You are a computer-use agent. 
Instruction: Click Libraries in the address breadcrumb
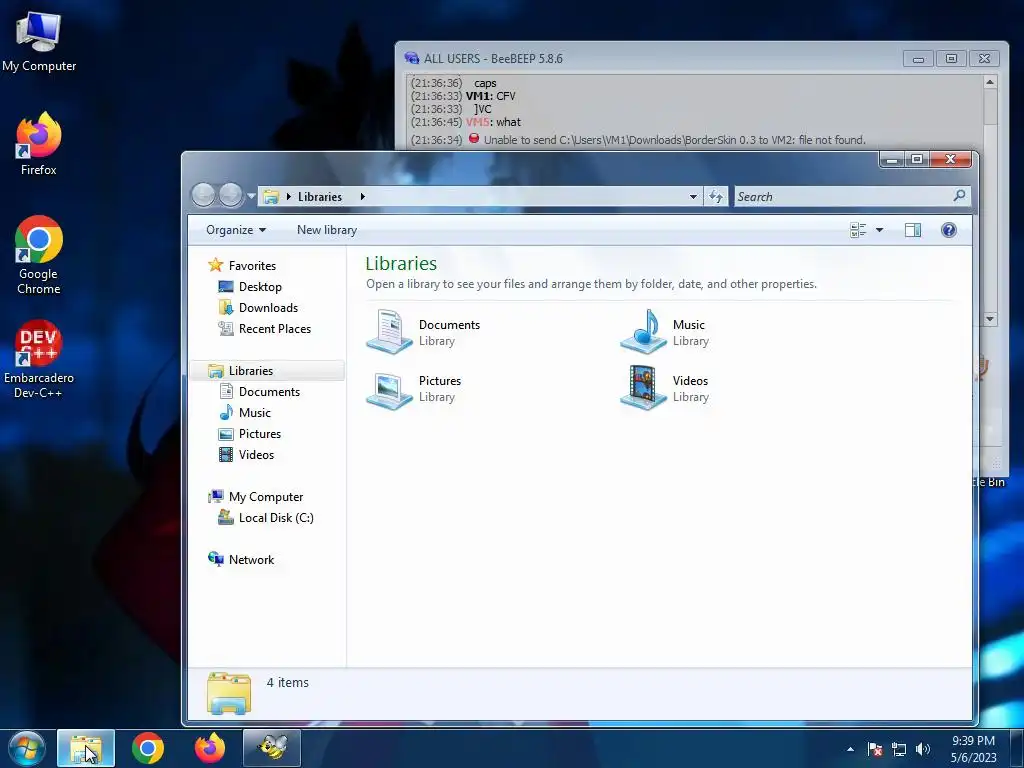tap(320, 197)
